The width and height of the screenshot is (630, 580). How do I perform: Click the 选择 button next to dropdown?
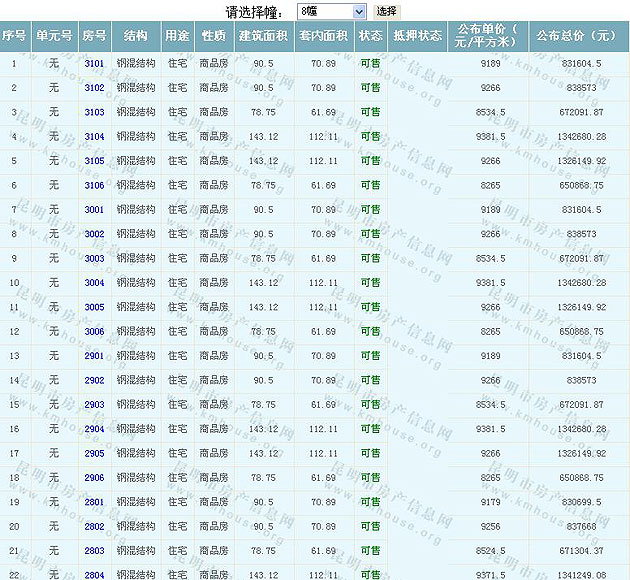[386, 11]
